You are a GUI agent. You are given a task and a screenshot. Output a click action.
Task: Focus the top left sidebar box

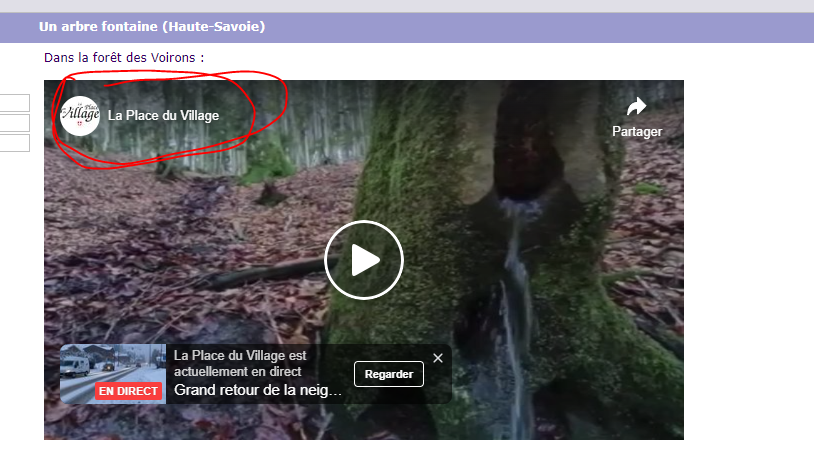pos(15,103)
